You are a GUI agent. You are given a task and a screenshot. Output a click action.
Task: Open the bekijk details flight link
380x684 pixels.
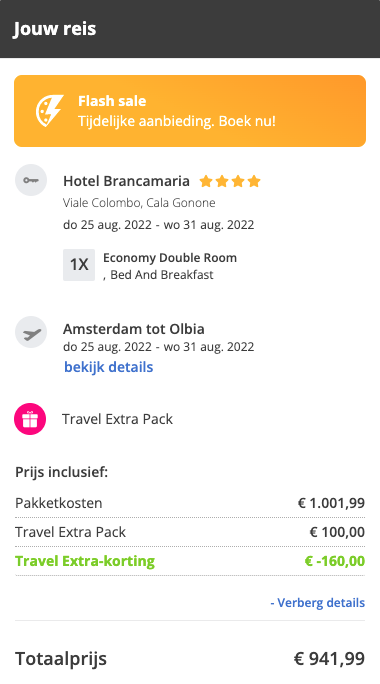(x=109, y=367)
